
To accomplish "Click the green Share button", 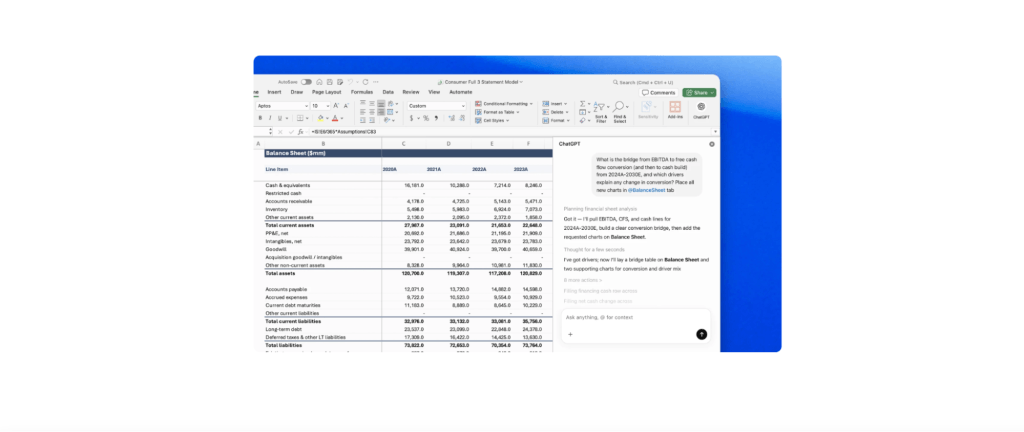I will pos(699,93).
